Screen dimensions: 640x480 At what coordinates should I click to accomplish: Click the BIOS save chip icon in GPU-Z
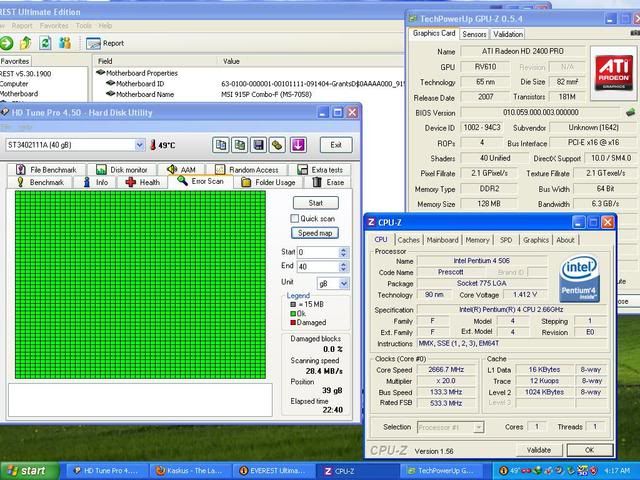click(630, 111)
